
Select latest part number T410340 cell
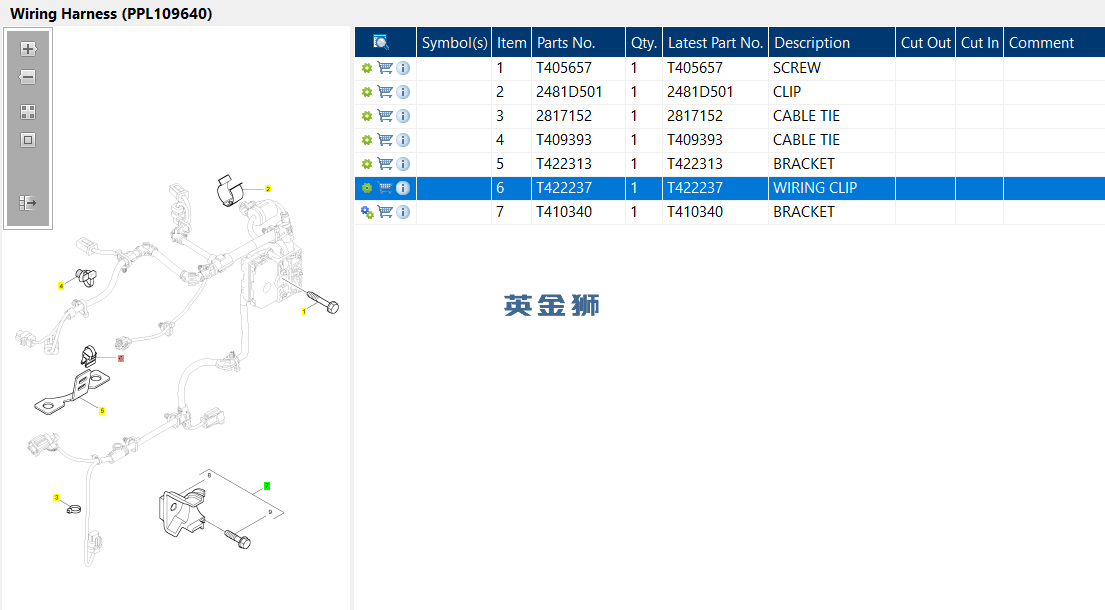[x=715, y=212]
